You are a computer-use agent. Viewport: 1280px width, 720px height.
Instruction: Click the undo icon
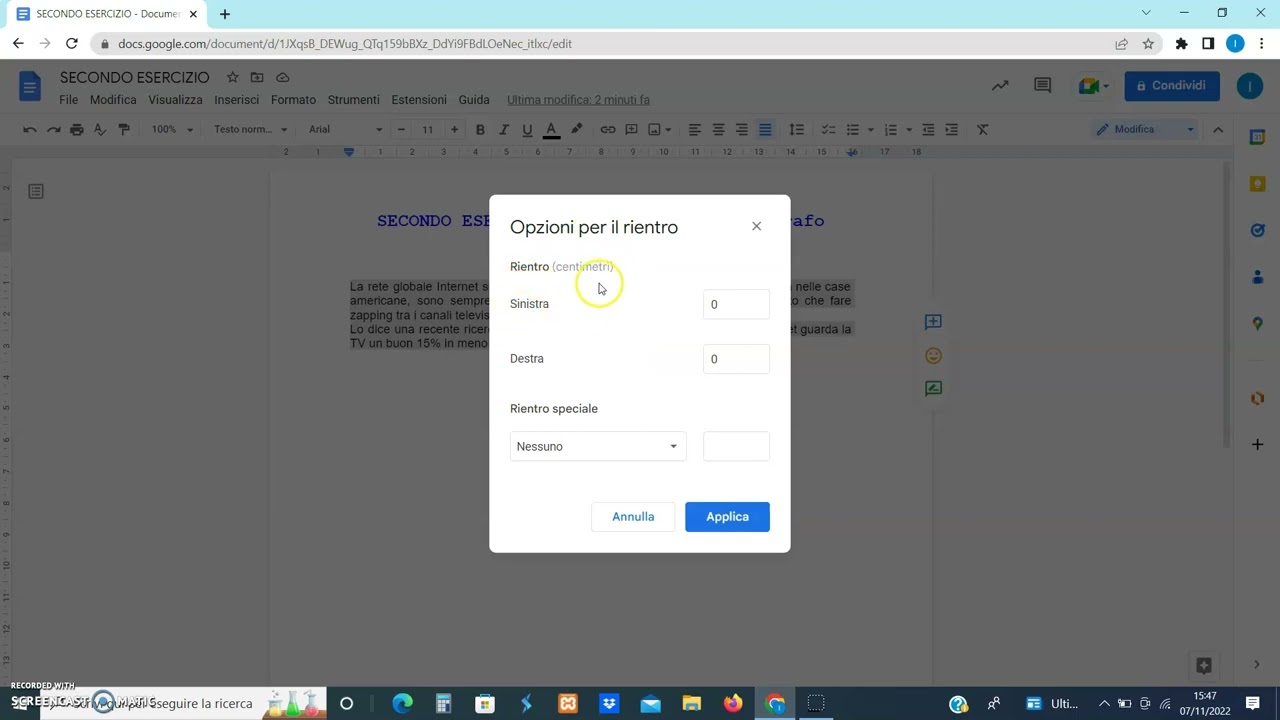(30, 129)
